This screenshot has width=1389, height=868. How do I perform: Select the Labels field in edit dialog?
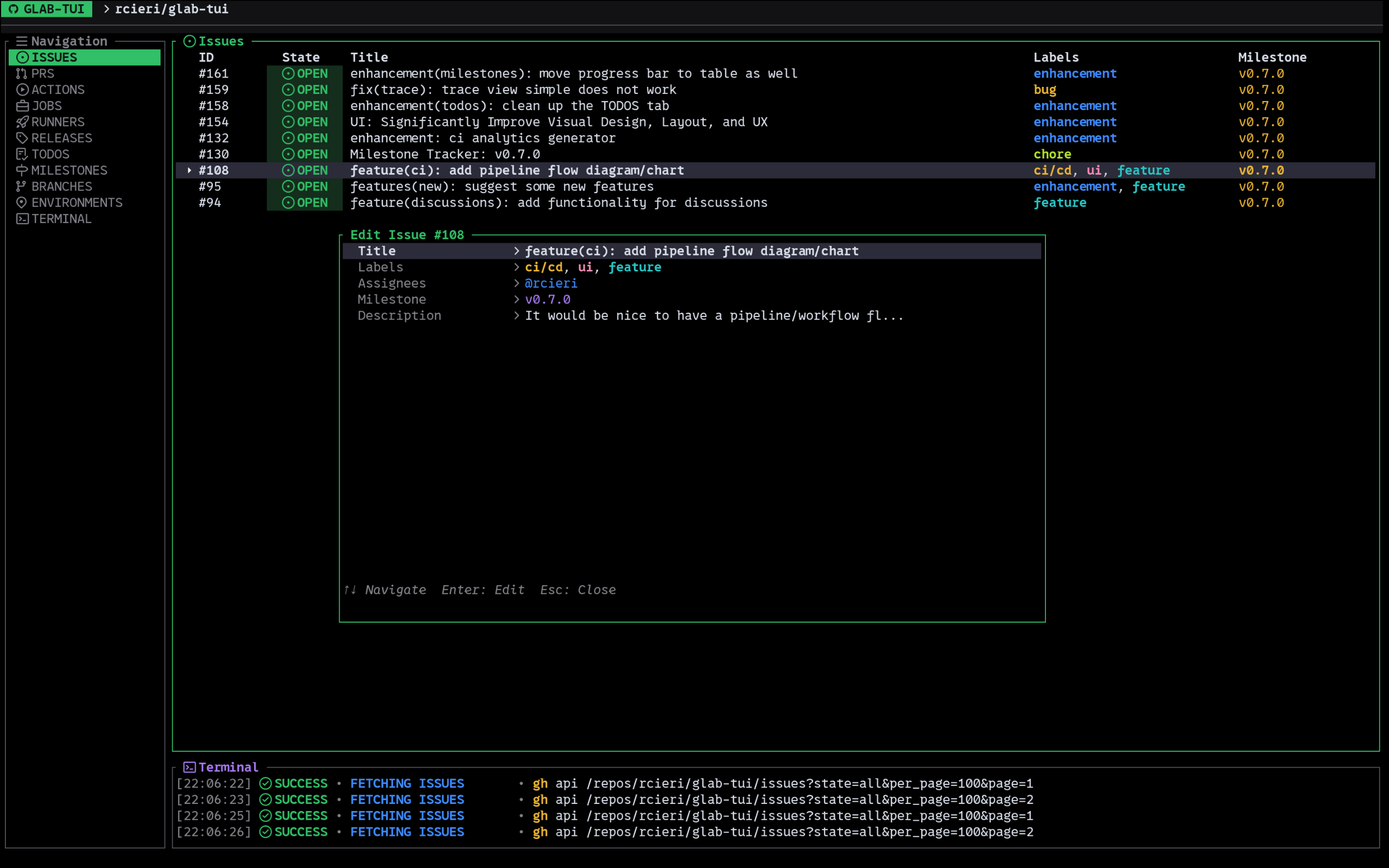692,267
